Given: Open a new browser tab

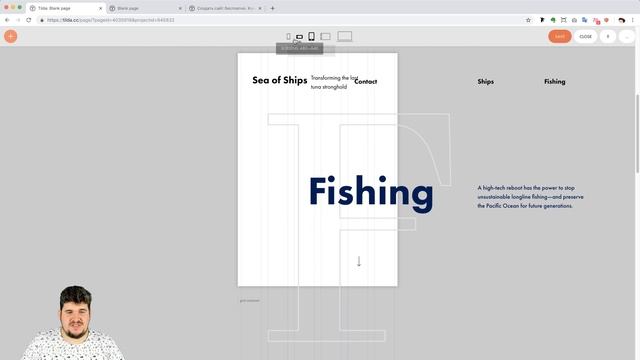Looking at the screenshot, I should pos(272,8).
